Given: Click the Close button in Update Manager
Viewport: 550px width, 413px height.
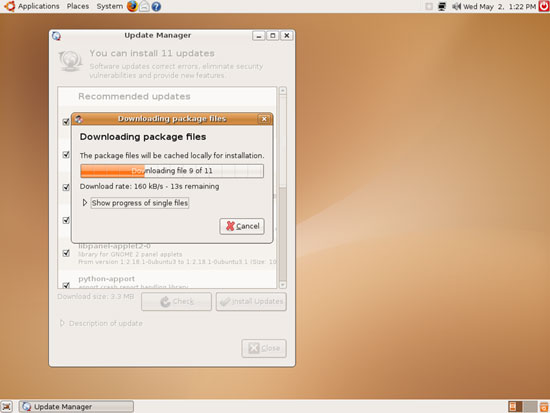Looking at the screenshot, I should pyautogui.click(x=264, y=348).
